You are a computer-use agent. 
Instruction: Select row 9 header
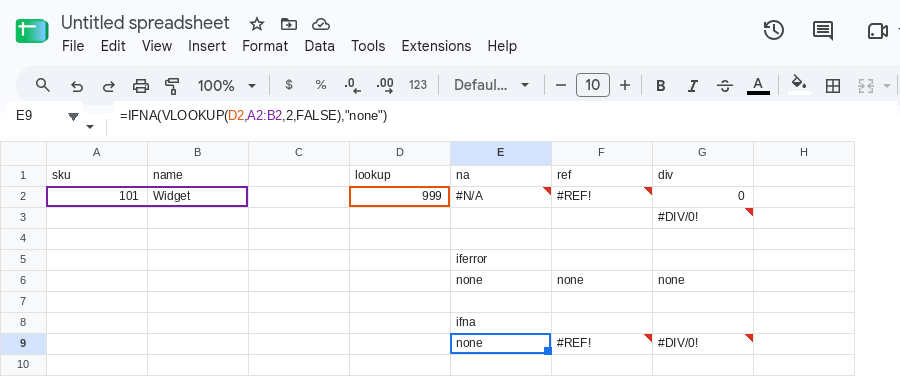pyautogui.click(x=23, y=343)
